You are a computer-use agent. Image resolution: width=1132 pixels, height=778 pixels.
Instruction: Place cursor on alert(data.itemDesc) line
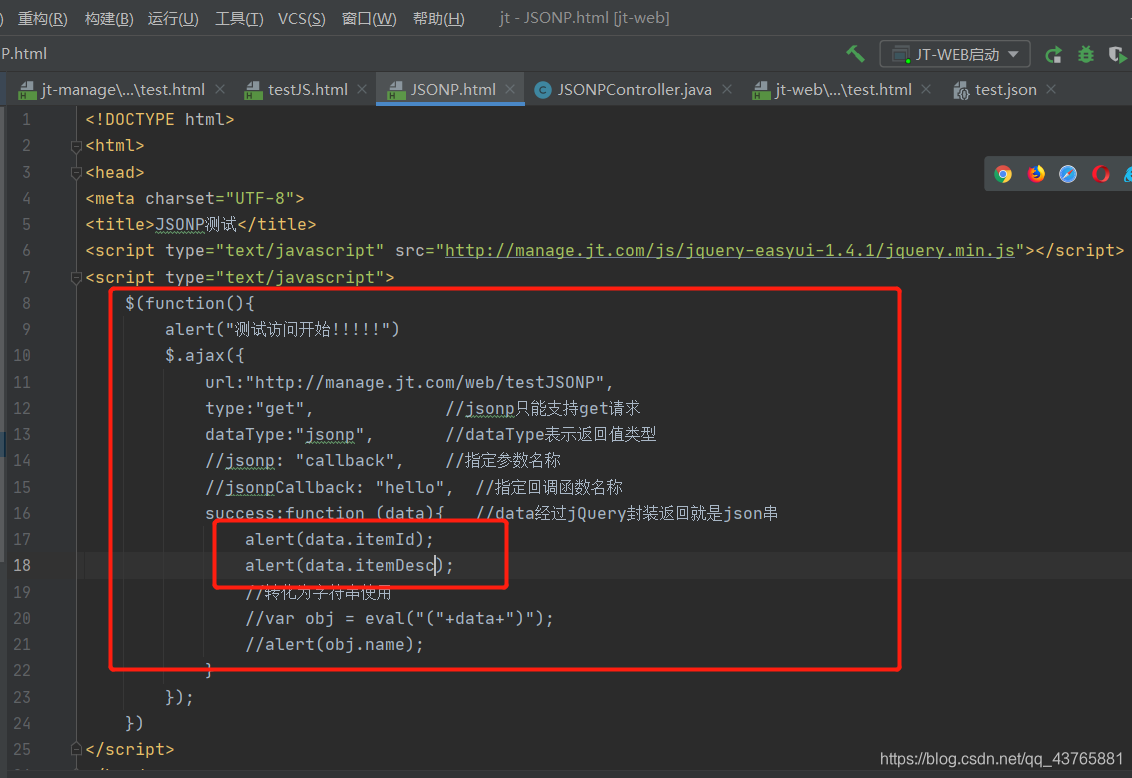349,565
